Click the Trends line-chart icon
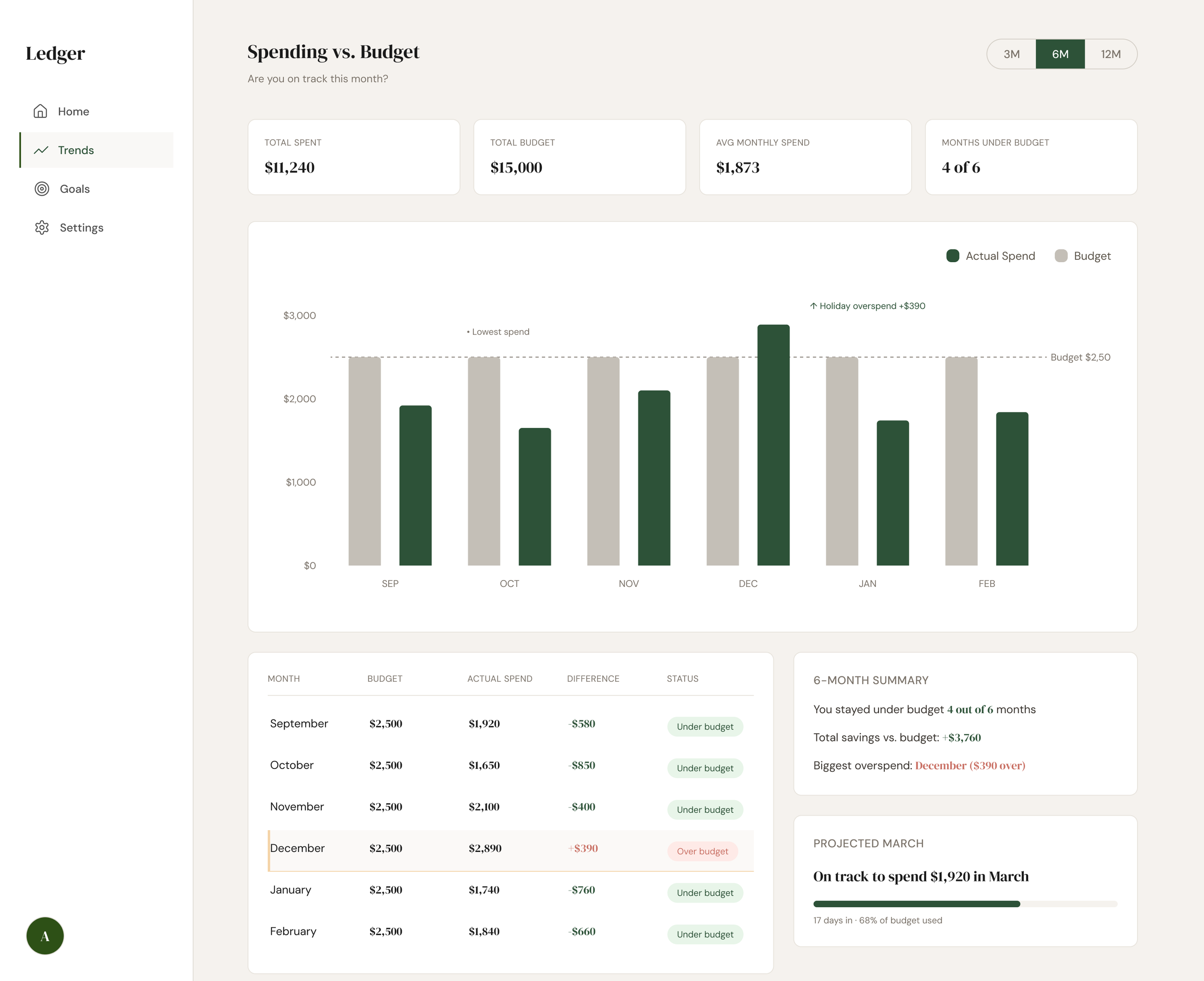Viewport: 1204px width, 981px height. (x=40, y=150)
